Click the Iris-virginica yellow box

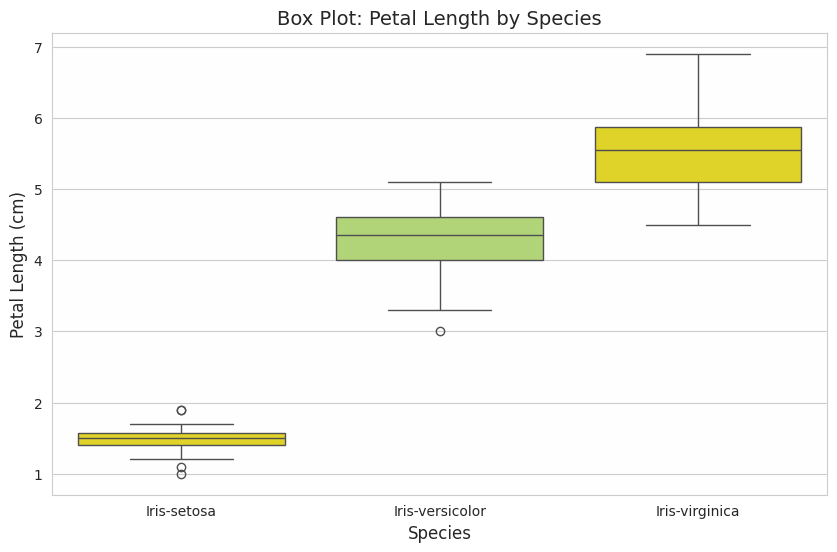click(x=698, y=155)
